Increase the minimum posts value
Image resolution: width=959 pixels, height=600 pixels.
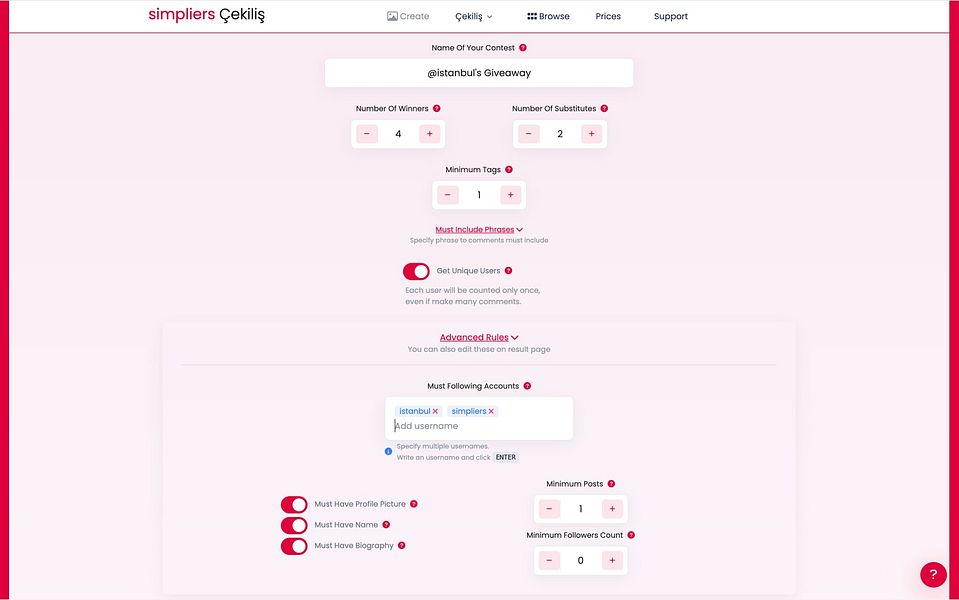coord(612,509)
